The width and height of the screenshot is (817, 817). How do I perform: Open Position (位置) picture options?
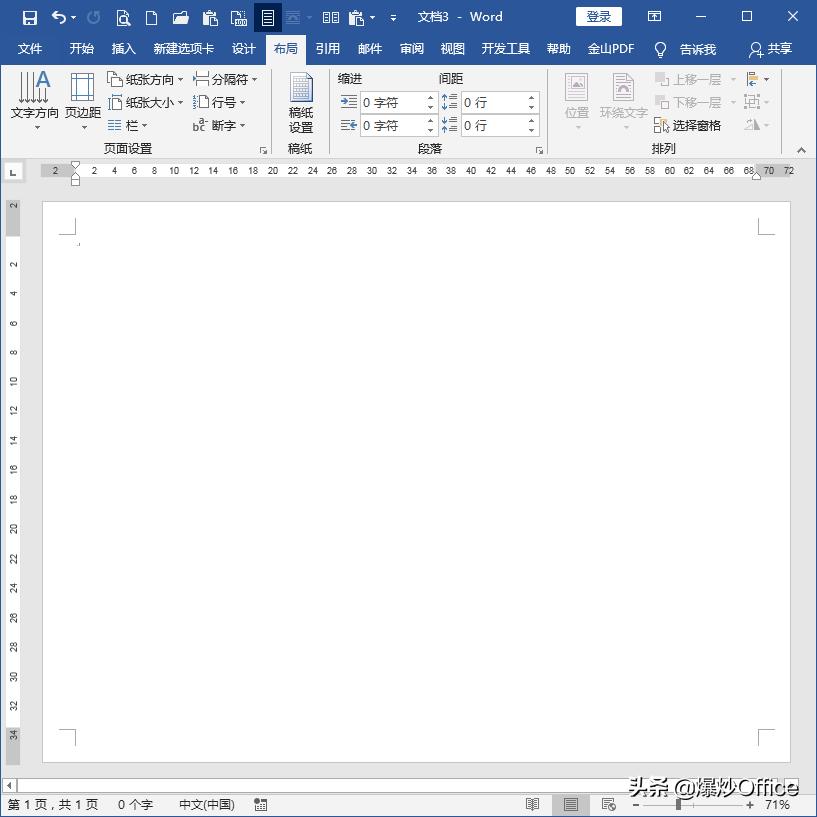(x=577, y=101)
